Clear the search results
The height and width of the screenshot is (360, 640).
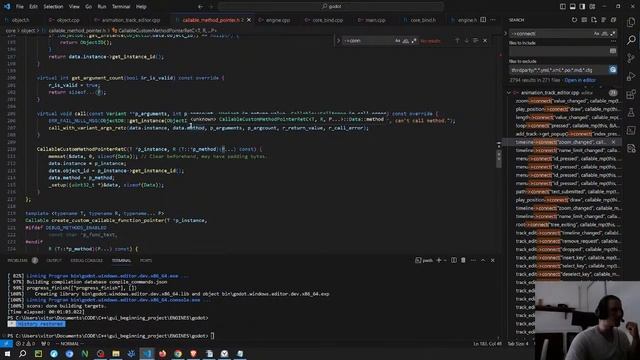584,20
